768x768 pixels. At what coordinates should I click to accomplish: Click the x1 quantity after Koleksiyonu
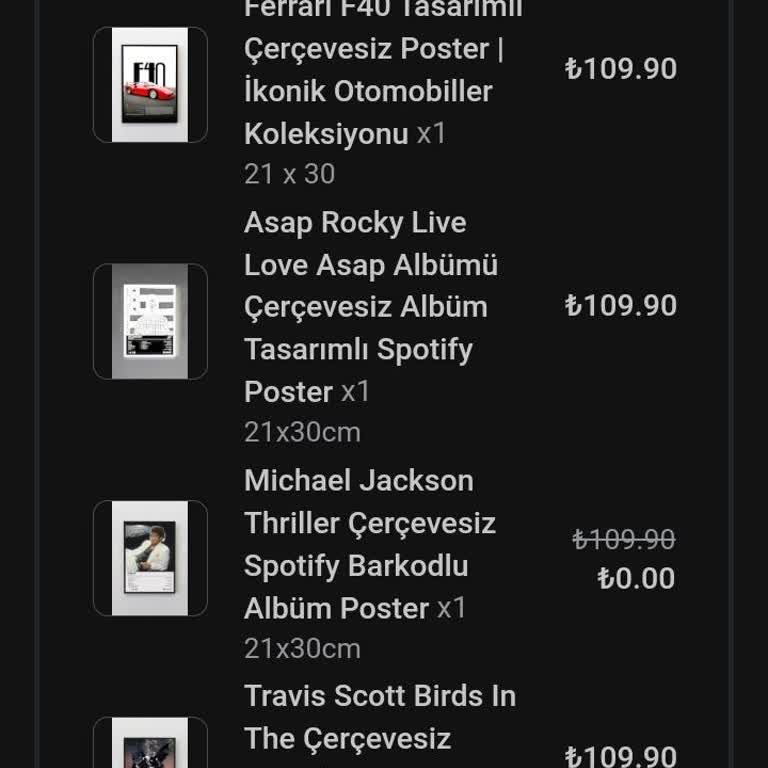tap(432, 133)
